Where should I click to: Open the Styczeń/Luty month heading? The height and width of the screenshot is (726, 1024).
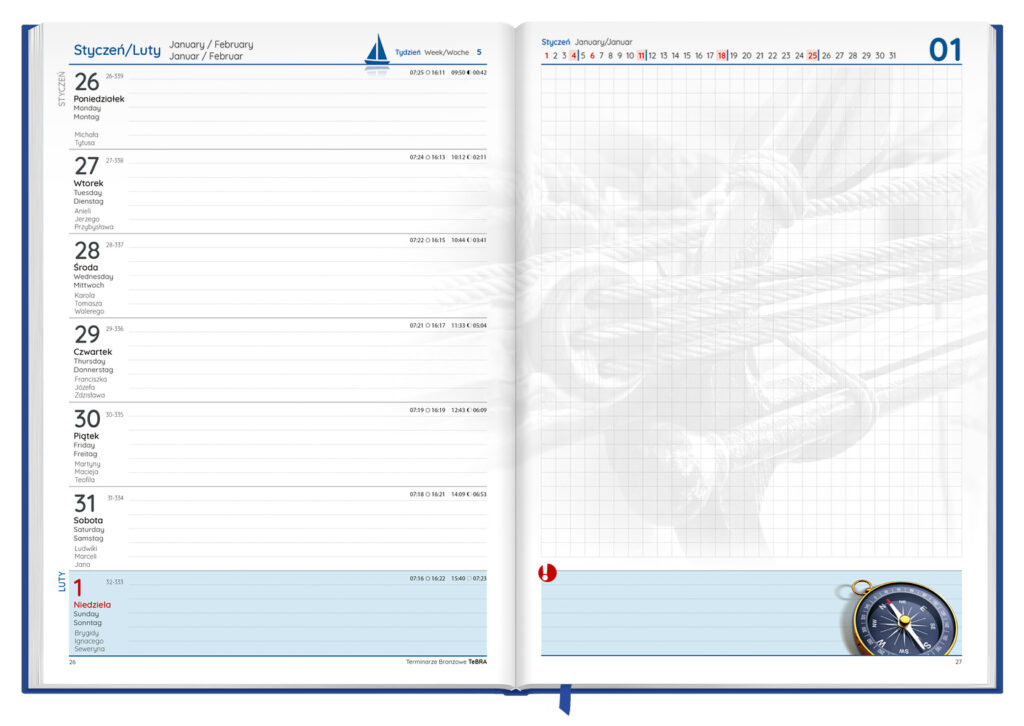click(x=117, y=50)
